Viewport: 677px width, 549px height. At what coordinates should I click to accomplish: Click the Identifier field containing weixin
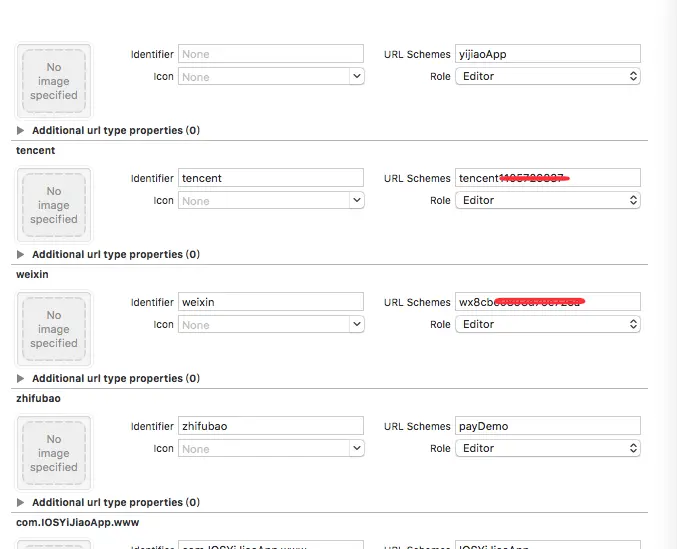click(x=271, y=302)
